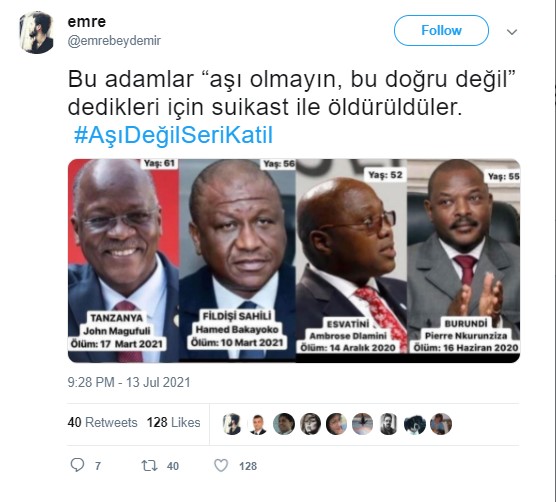View the 40 Retweets list
Image resolution: width=556 pixels, height=502 pixels.
102,422
